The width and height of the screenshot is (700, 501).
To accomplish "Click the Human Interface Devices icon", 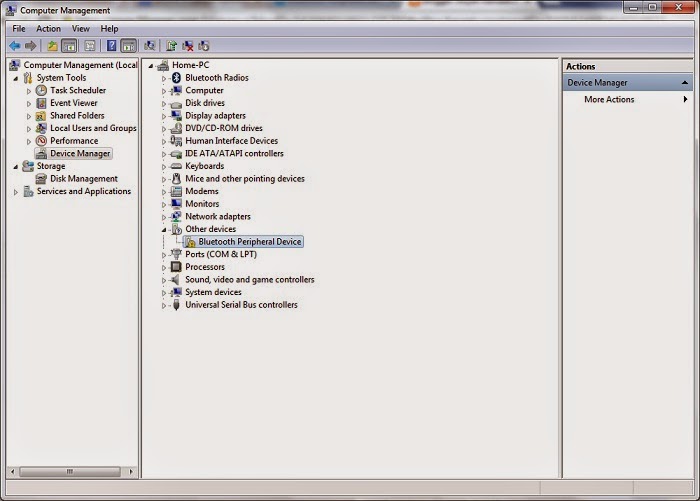I will 176,141.
